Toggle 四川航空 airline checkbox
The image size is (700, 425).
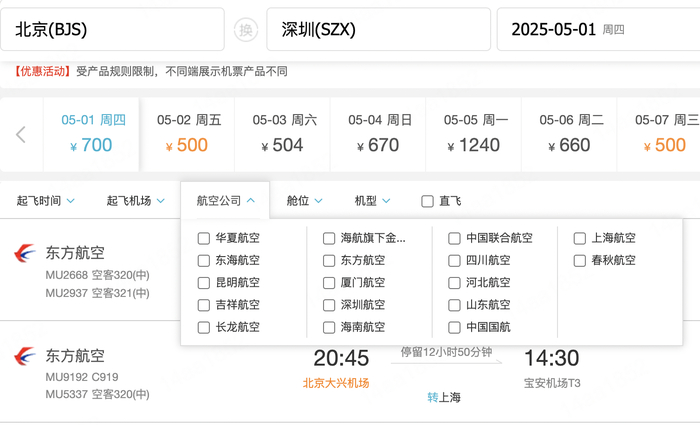pyautogui.click(x=454, y=261)
